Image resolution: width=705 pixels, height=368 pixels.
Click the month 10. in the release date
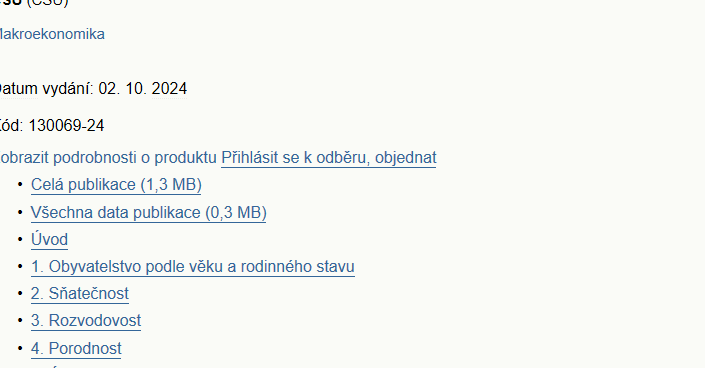click(x=136, y=89)
